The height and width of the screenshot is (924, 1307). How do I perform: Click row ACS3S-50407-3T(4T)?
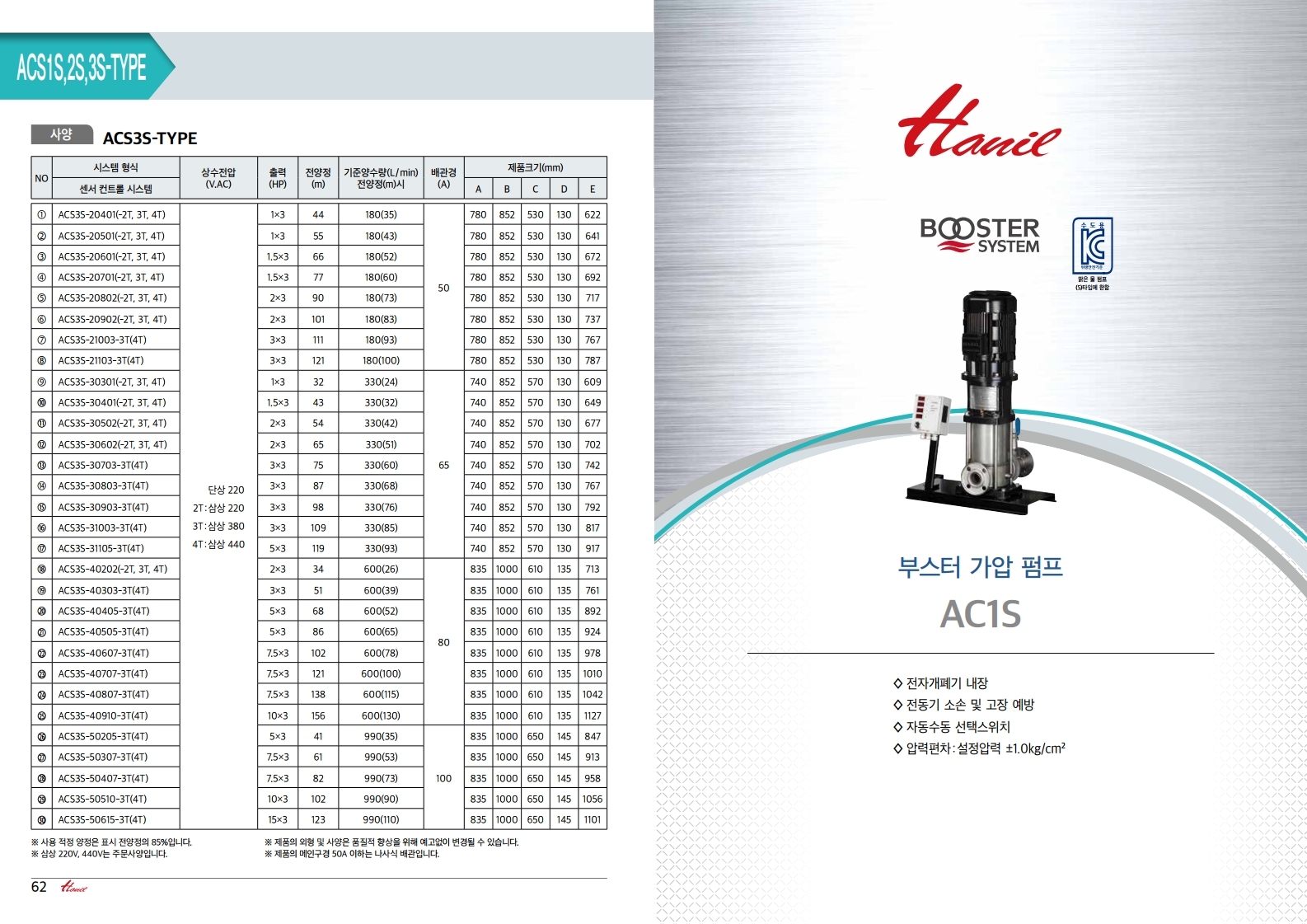click(x=319, y=778)
